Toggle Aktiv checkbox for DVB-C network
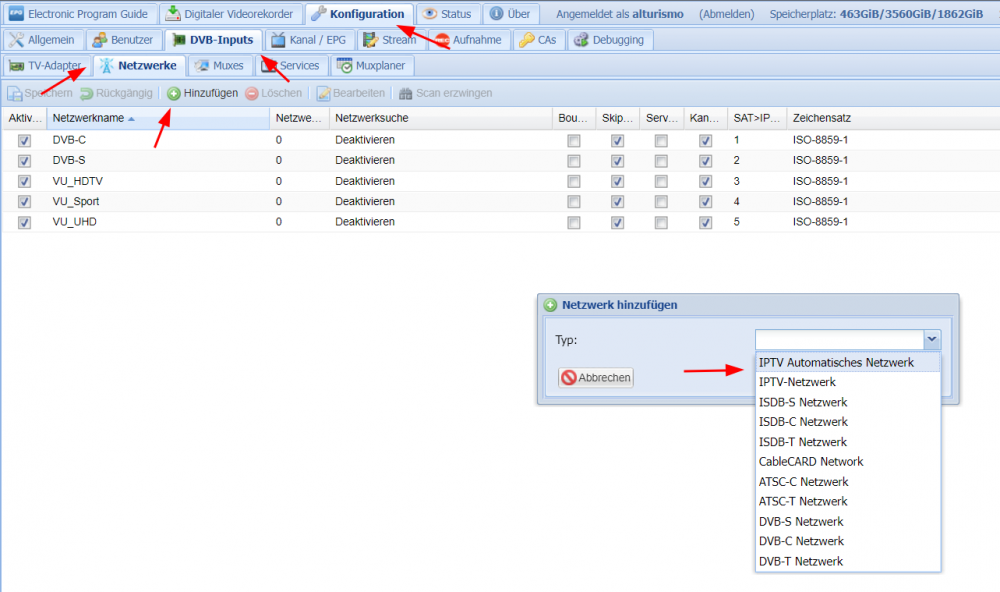 point(24,141)
